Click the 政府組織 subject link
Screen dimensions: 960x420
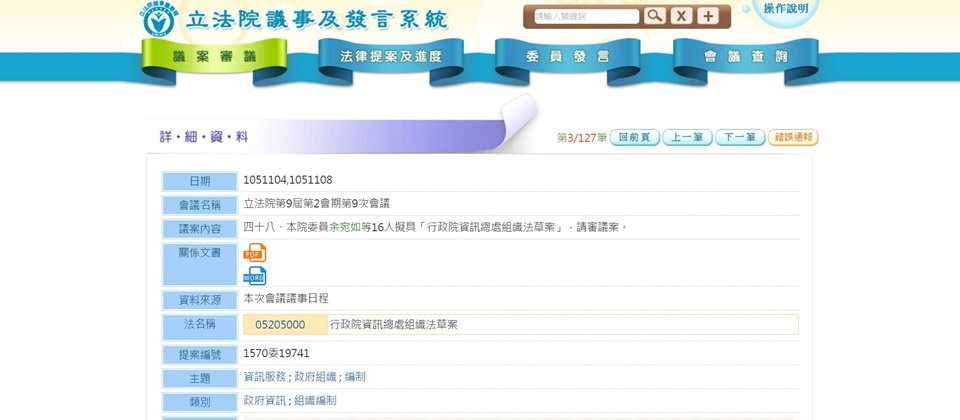point(315,377)
